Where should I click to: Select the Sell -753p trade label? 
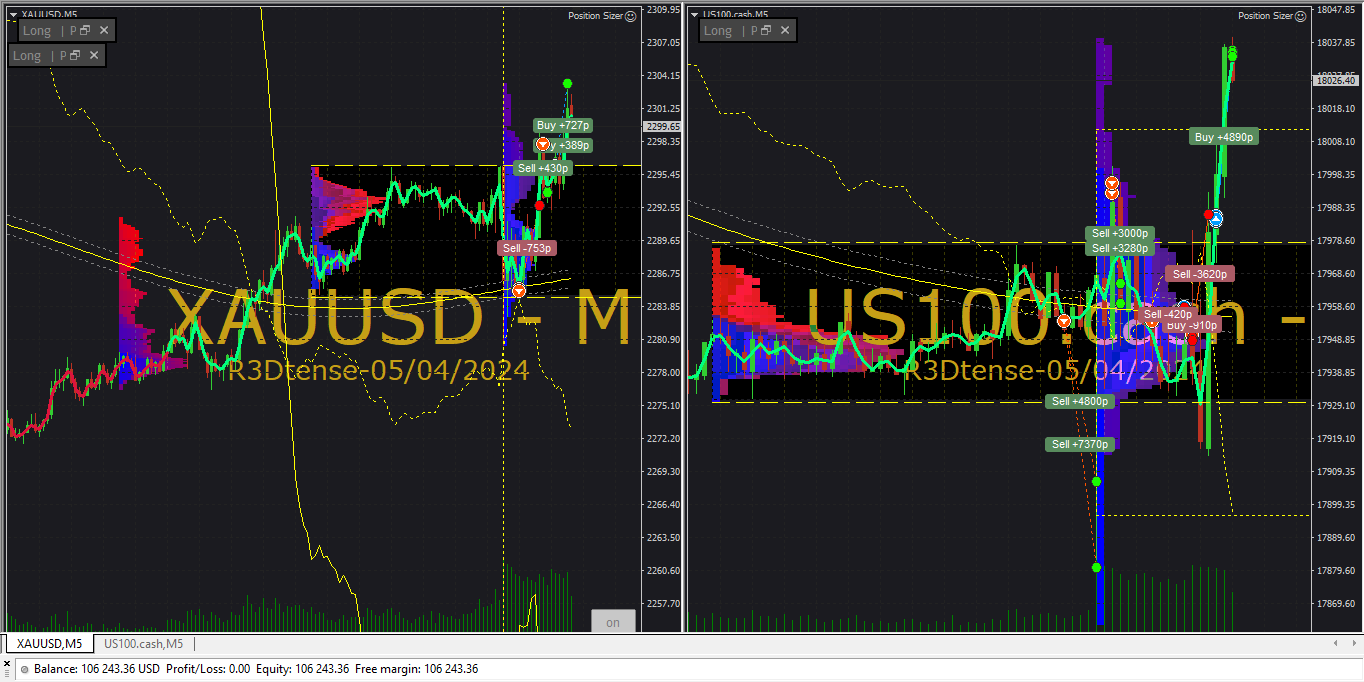[528, 248]
